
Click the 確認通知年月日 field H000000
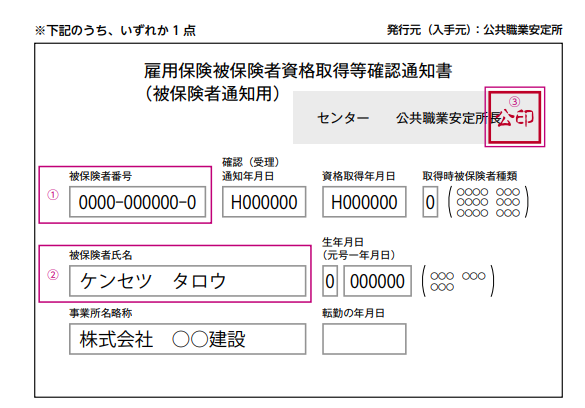pyautogui.click(x=264, y=202)
